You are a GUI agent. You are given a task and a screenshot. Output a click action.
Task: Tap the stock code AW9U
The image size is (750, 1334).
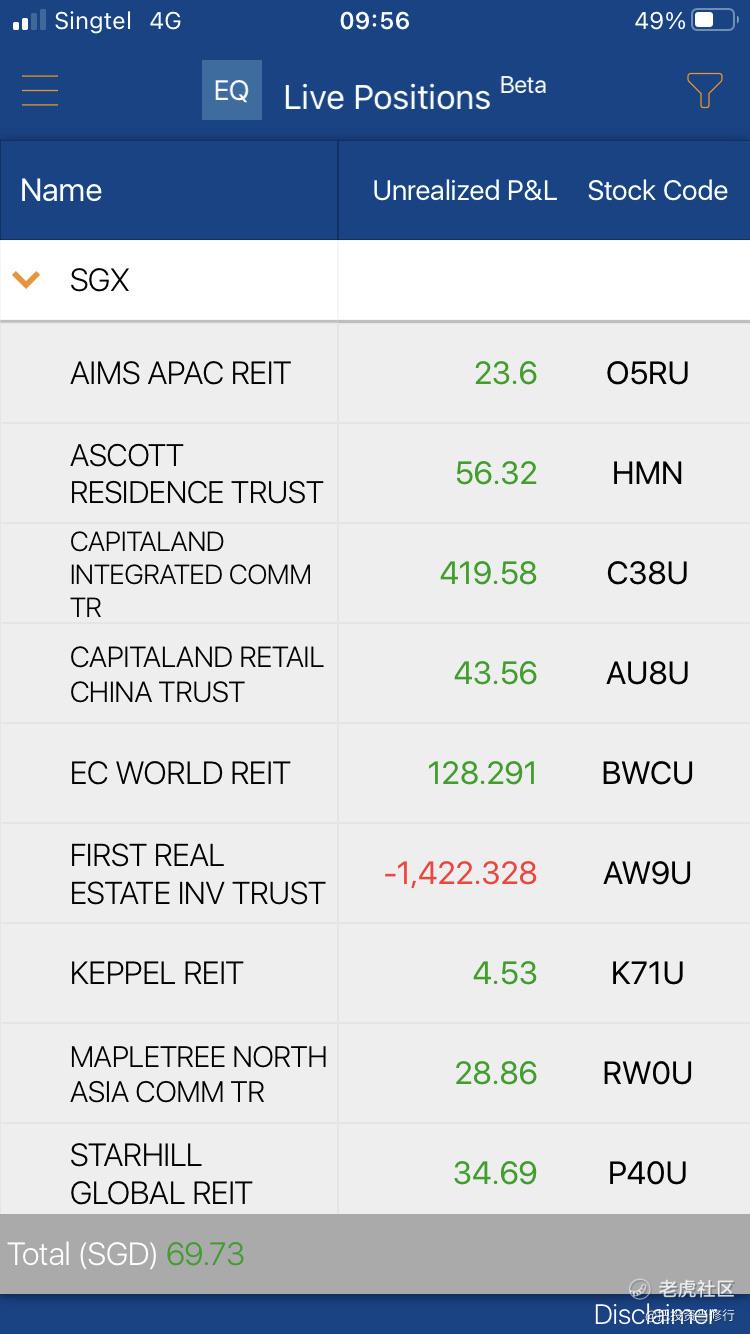click(647, 873)
